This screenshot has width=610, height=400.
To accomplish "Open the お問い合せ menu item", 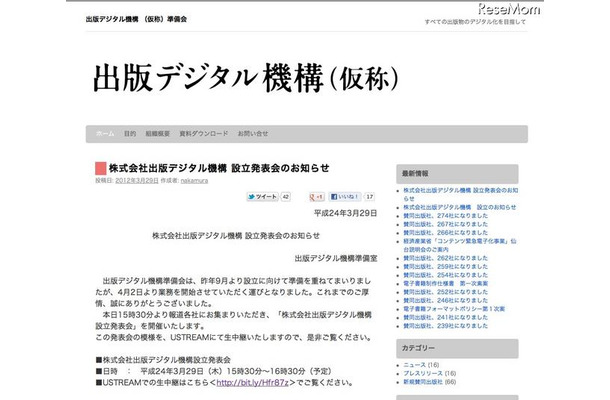I will (x=253, y=133).
